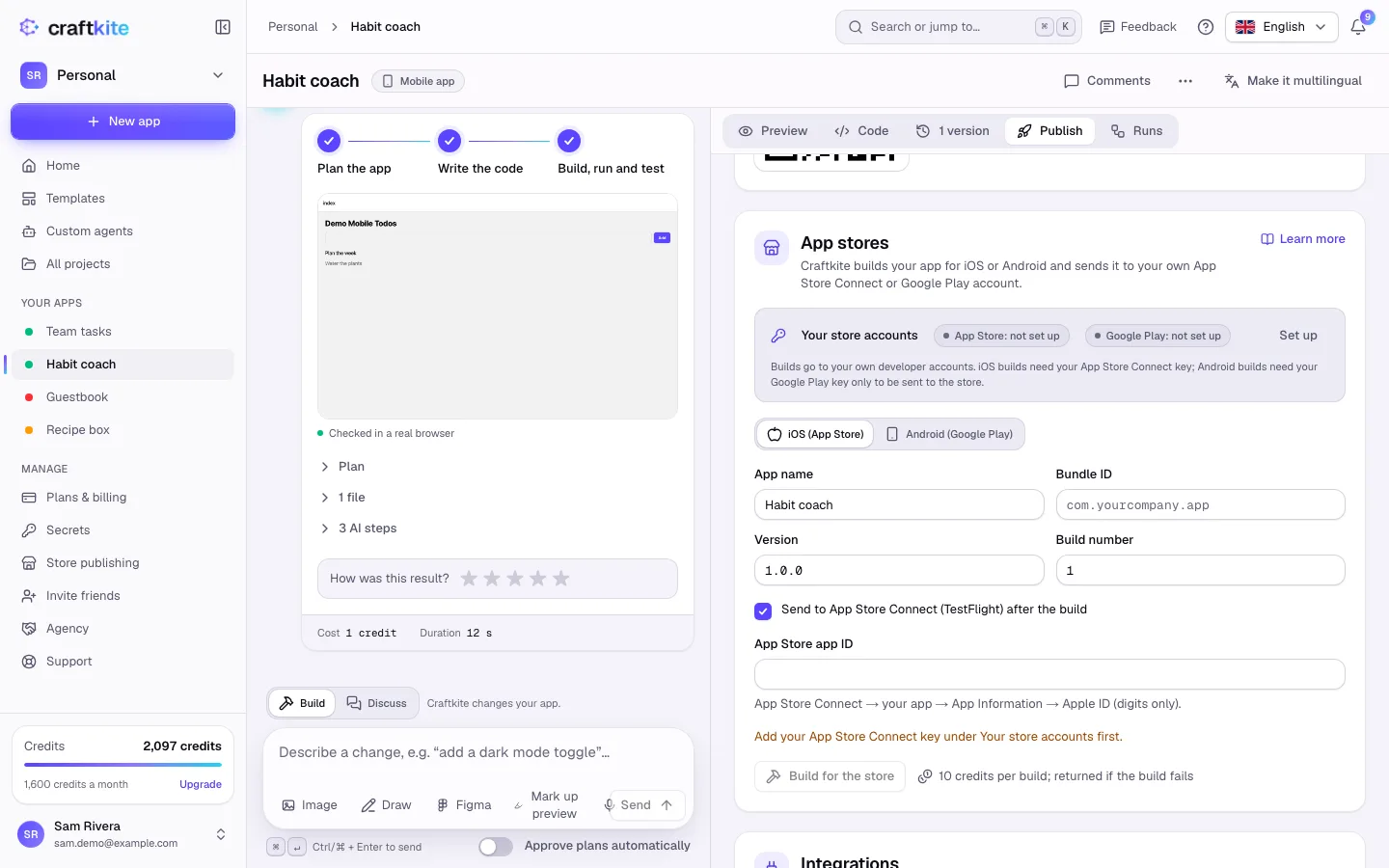Image resolution: width=1389 pixels, height=868 pixels.
Task: Switch to Discuss mode
Action: click(x=377, y=703)
